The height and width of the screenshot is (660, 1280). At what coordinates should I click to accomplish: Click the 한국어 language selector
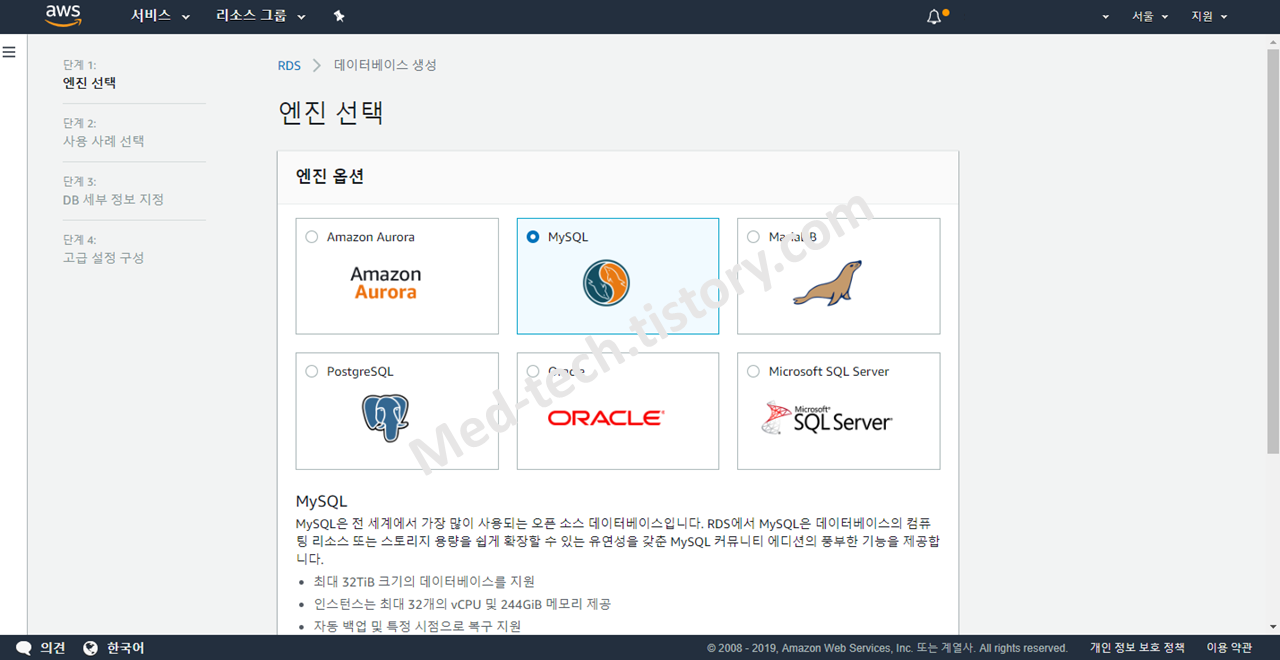(x=125, y=648)
